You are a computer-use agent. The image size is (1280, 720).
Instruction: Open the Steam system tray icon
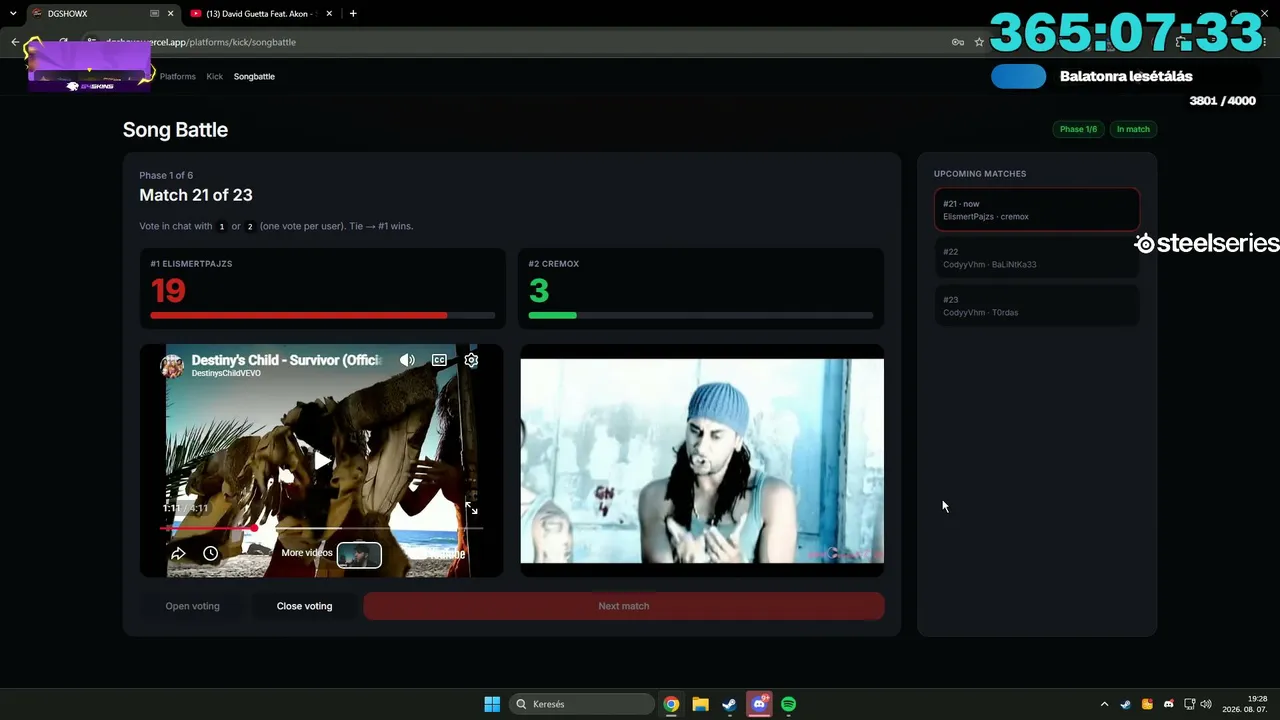pos(1125,704)
